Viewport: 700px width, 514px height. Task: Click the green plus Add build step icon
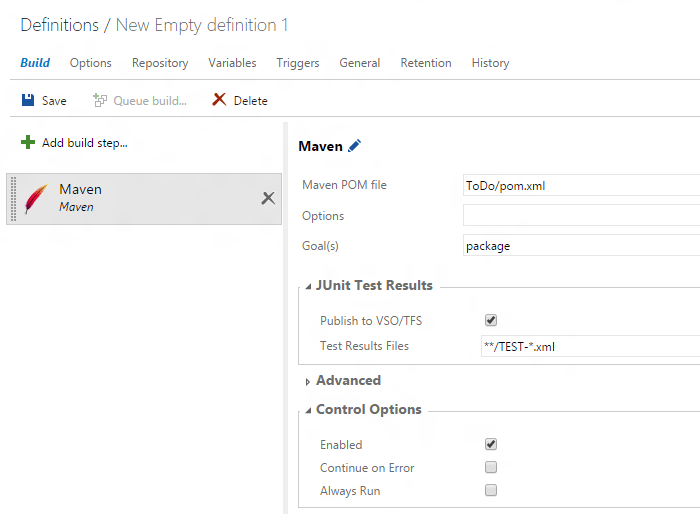[x=28, y=142]
